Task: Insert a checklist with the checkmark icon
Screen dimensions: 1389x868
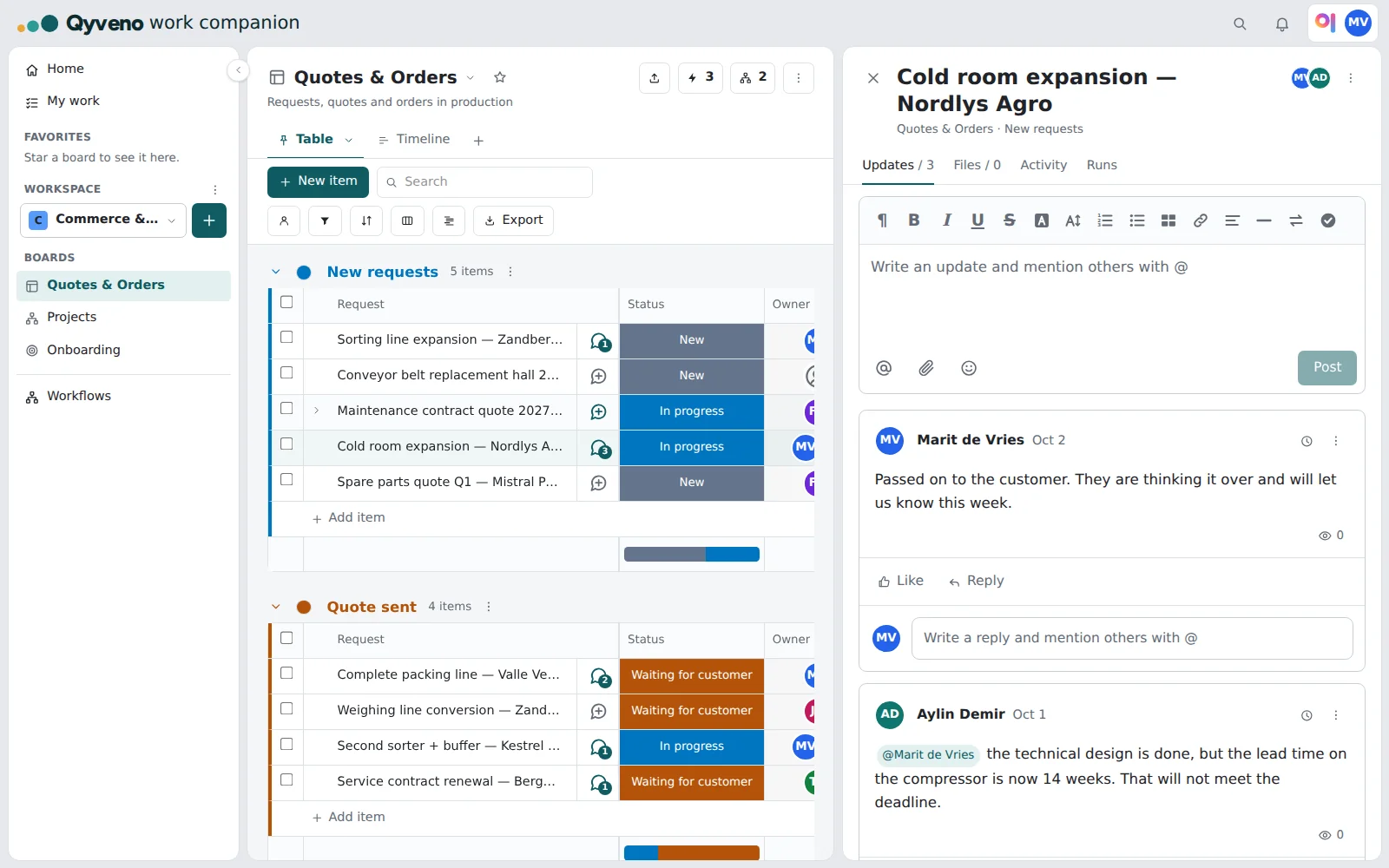Action: pos(1328,220)
